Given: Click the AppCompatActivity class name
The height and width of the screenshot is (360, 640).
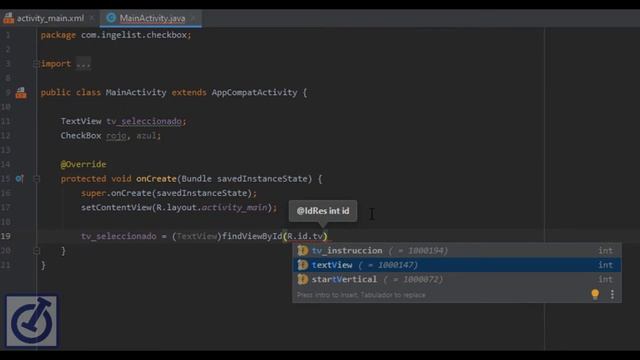Looking at the screenshot, I should [x=254, y=93].
